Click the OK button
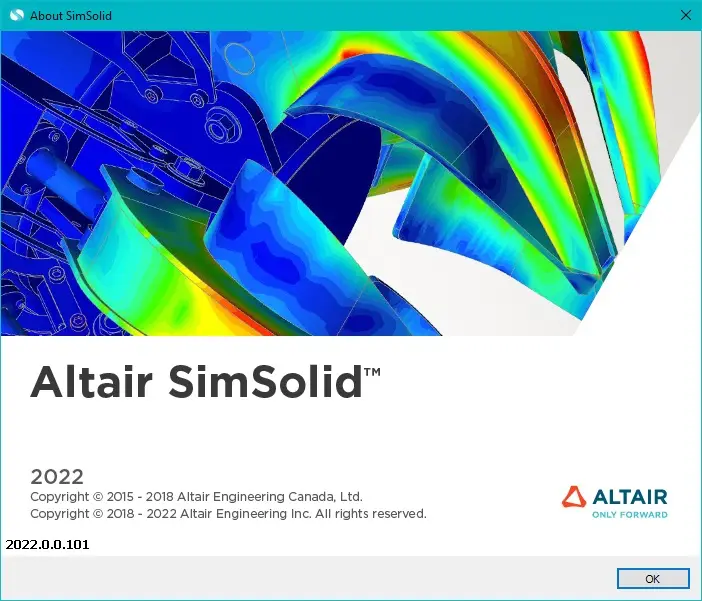Viewport: 702px width, 601px height. click(653, 579)
